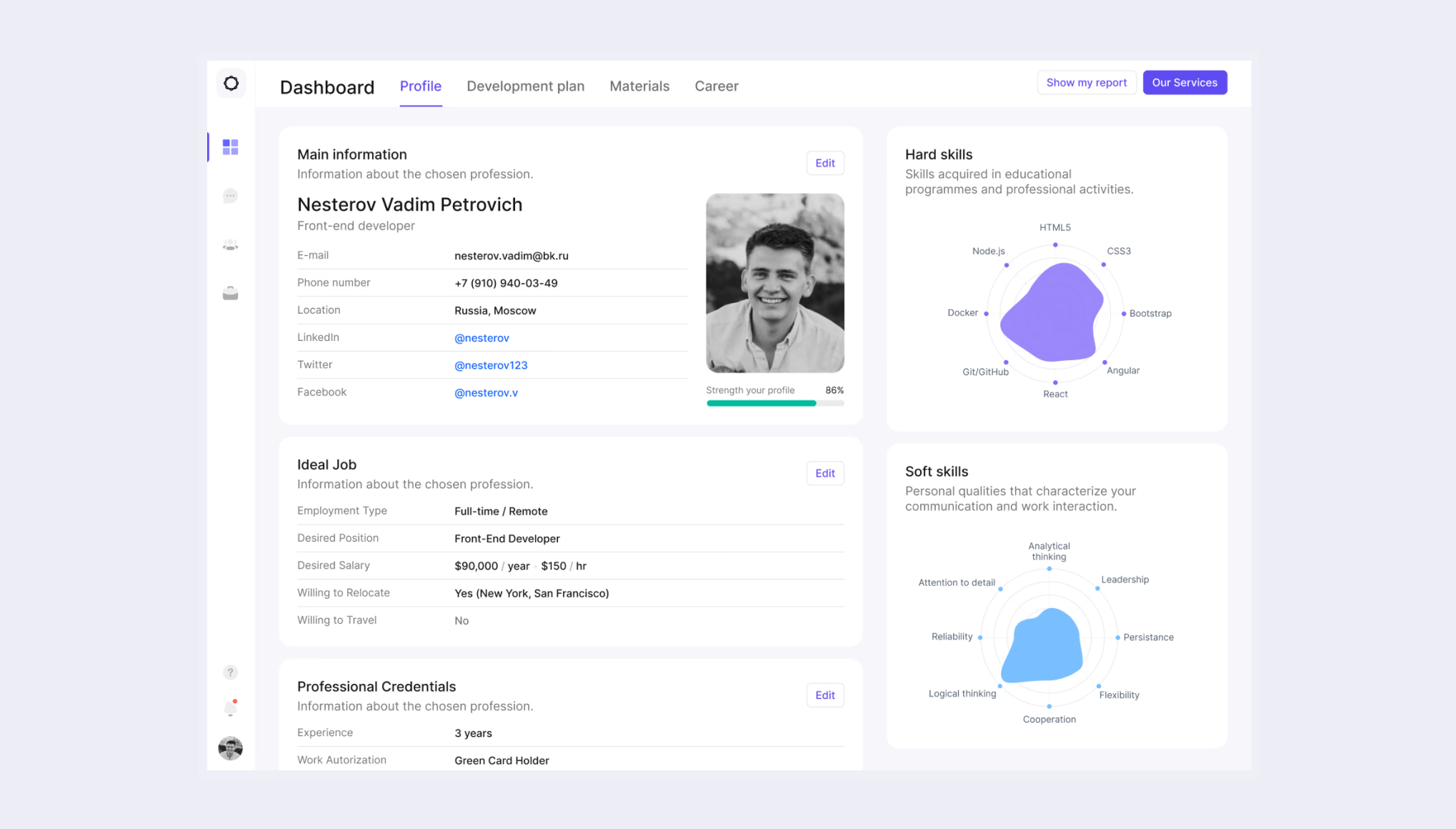Switch to the Materials tab
The width and height of the screenshot is (1456, 829).
(x=639, y=86)
